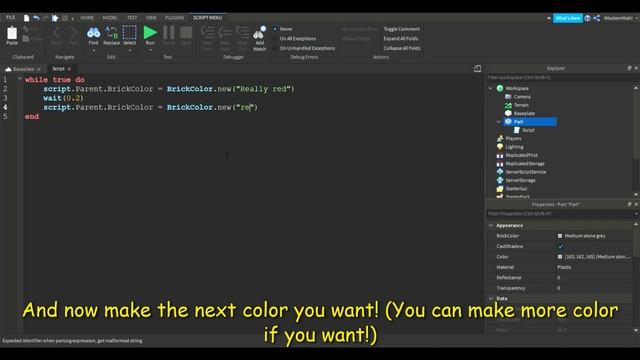640x360 pixels.
Task: Close the Script document tab
Action: [69, 69]
